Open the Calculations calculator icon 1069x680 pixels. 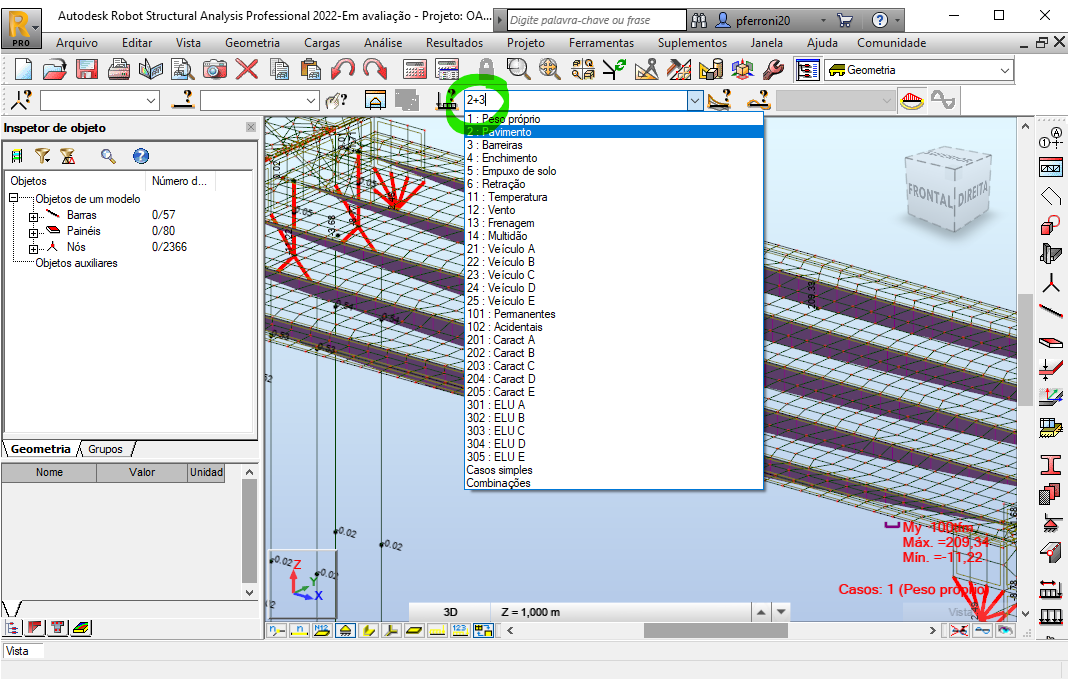point(414,68)
